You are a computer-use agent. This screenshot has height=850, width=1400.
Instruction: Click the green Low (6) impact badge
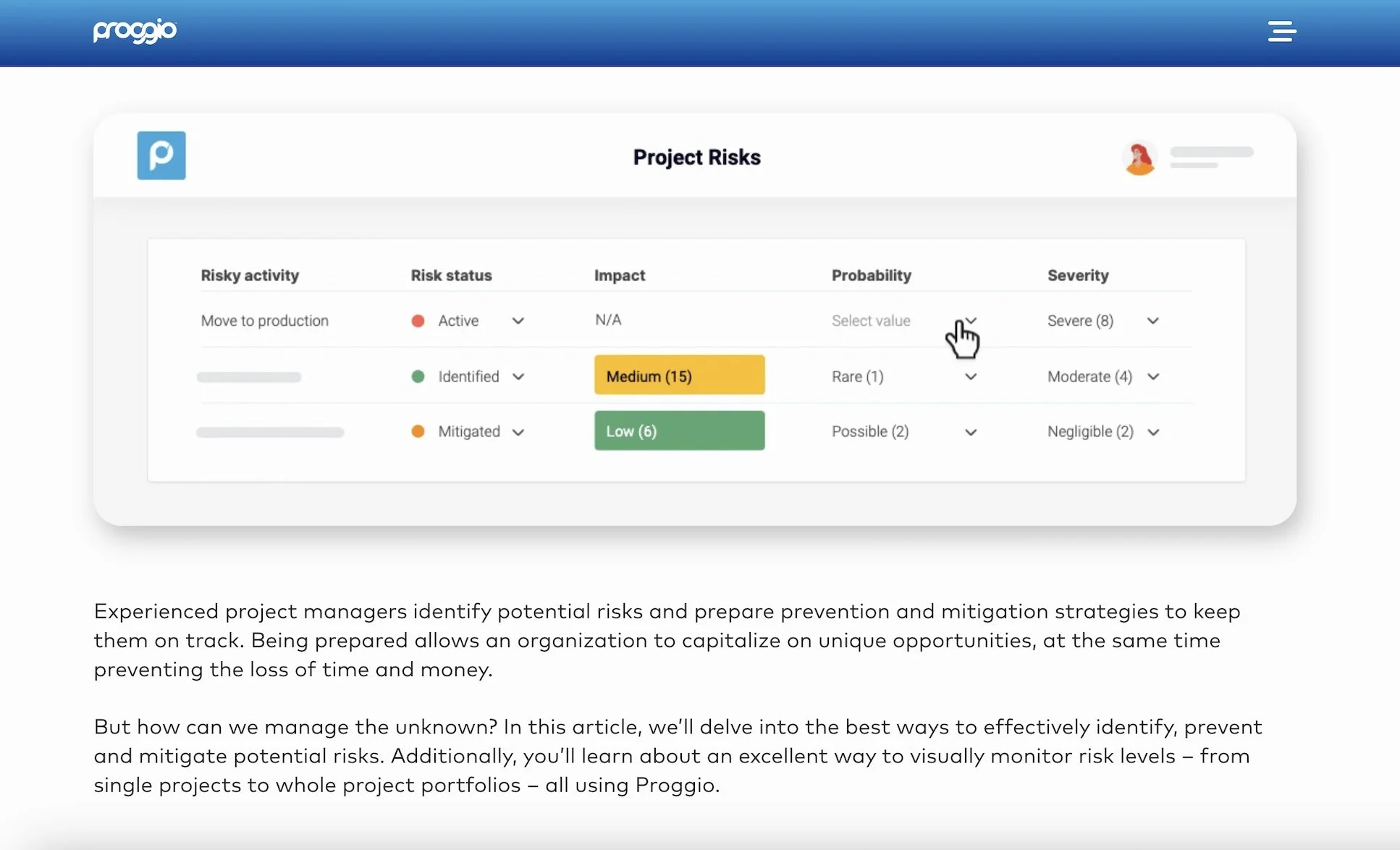[679, 431]
